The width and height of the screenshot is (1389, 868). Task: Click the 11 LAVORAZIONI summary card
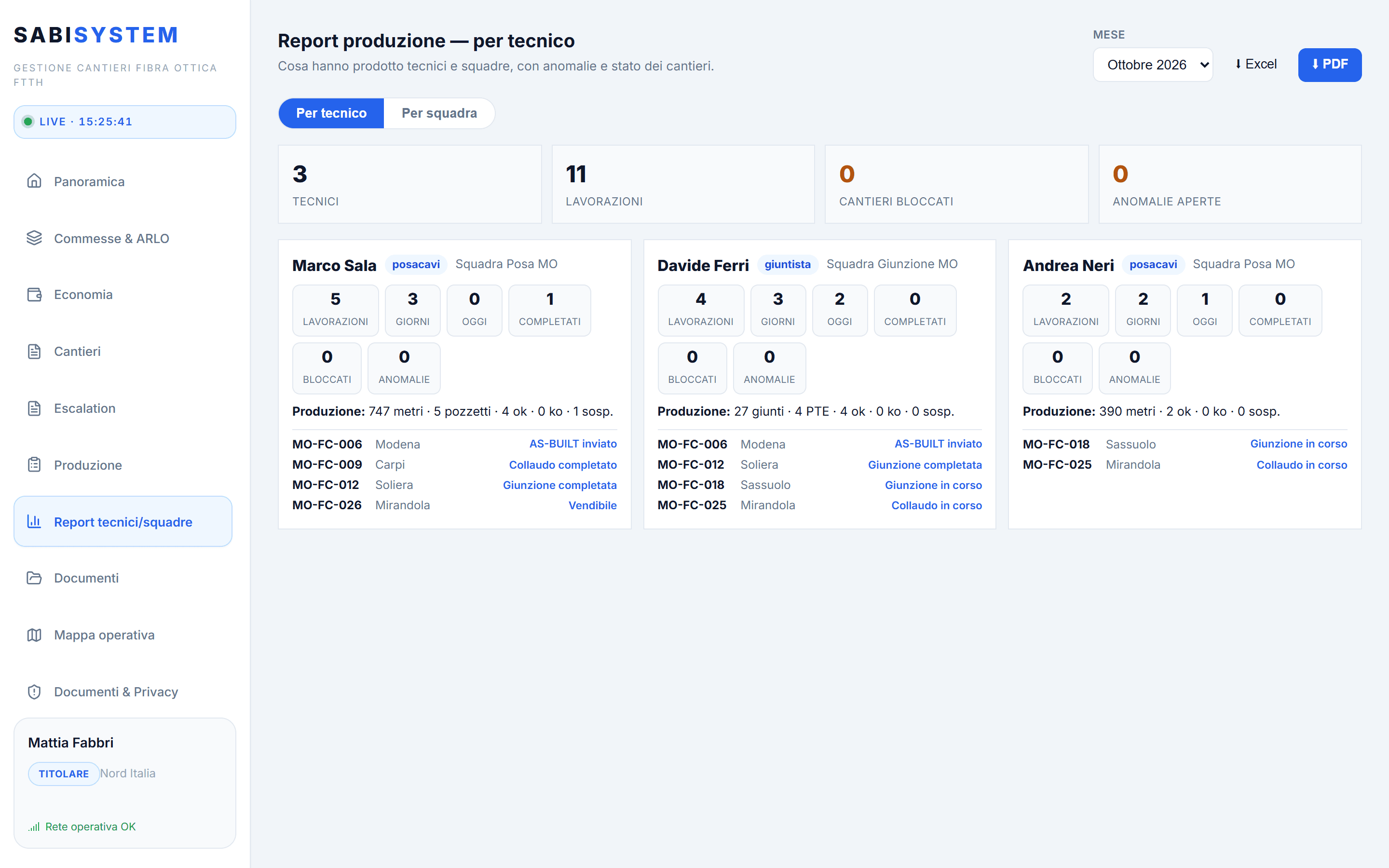(x=683, y=184)
